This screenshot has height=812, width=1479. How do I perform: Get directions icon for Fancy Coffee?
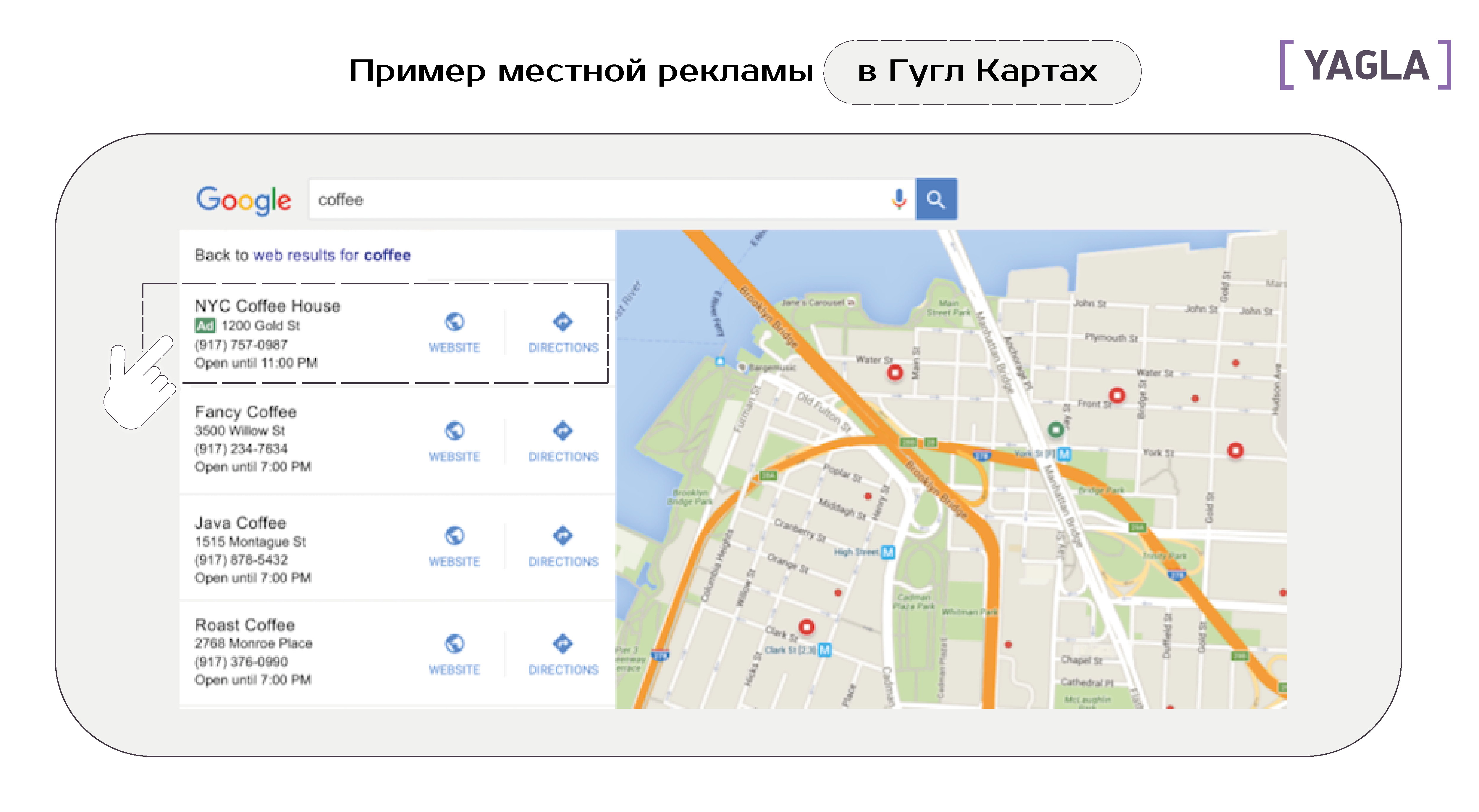pos(563,431)
